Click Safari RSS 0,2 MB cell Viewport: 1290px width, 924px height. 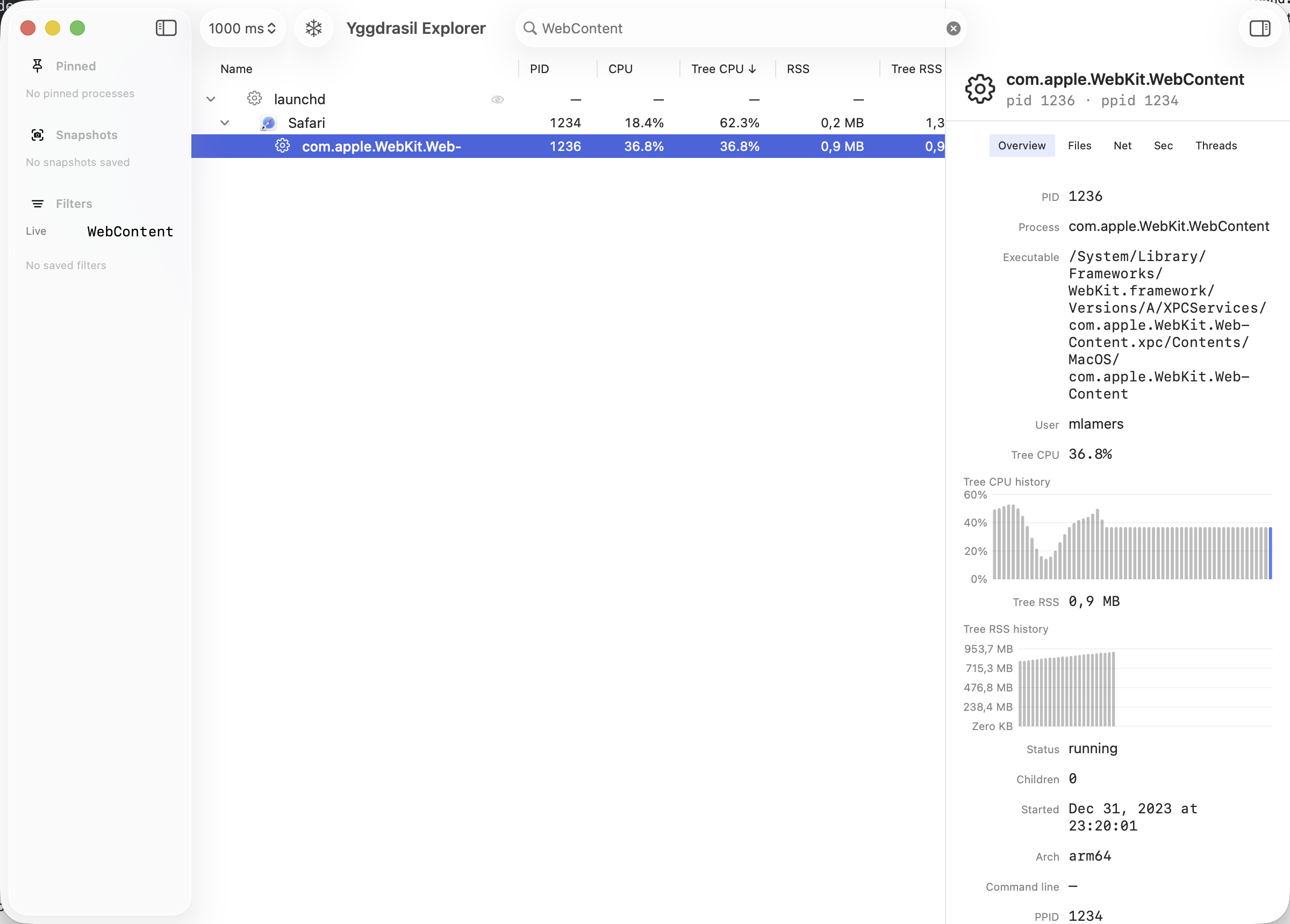[842, 123]
